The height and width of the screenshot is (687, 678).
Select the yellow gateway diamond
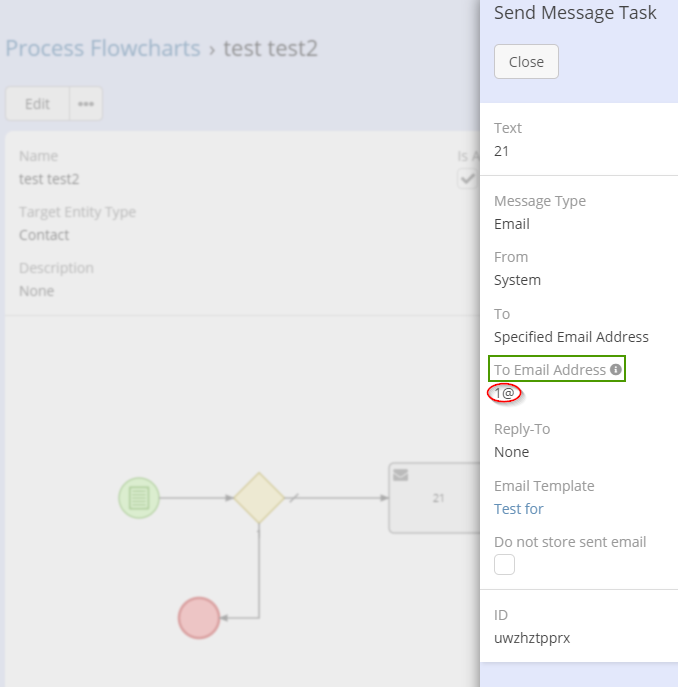pyautogui.click(x=259, y=497)
